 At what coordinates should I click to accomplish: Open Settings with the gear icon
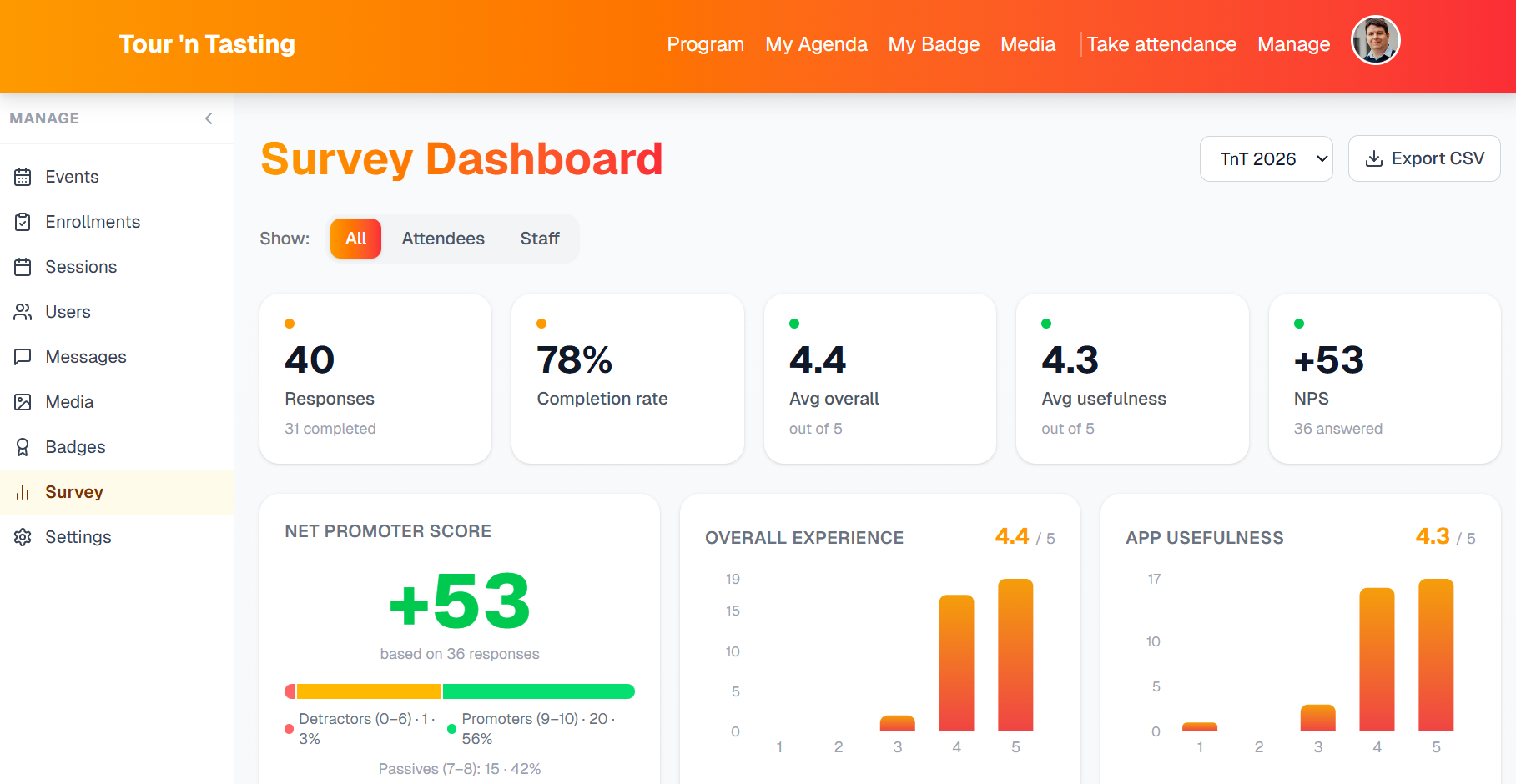coord(23,536)
